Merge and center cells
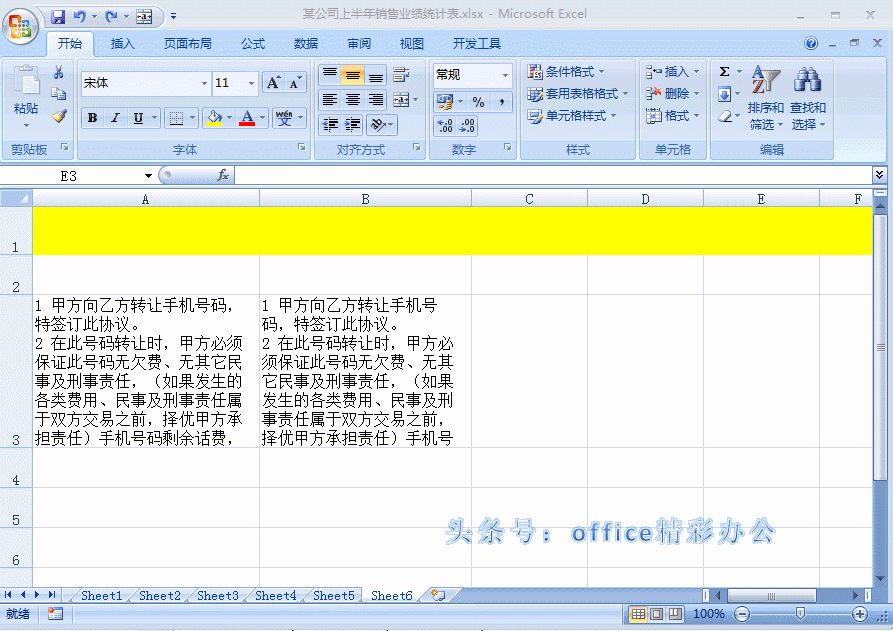Viewport: 893px width, 631px height. pyautogui.click(x=402, y=100)
